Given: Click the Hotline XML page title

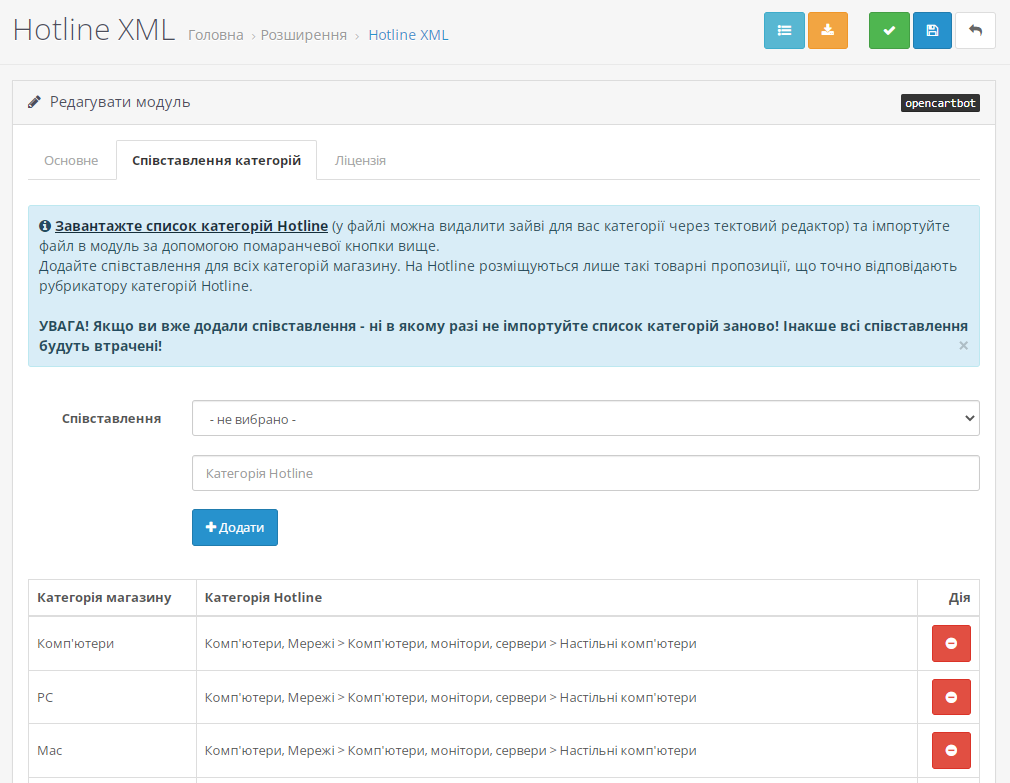Looking at the screenshot, I should click(93, 30).
